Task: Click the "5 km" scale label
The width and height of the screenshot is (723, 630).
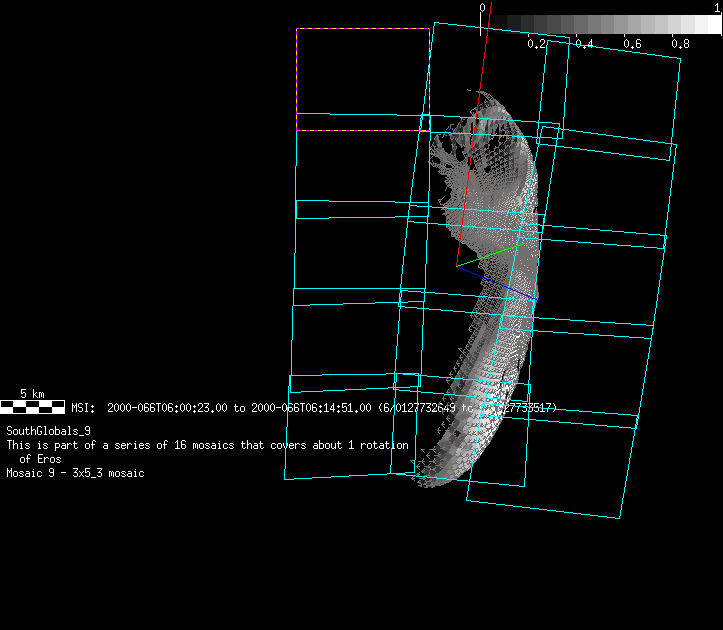Action: point(33,394)
